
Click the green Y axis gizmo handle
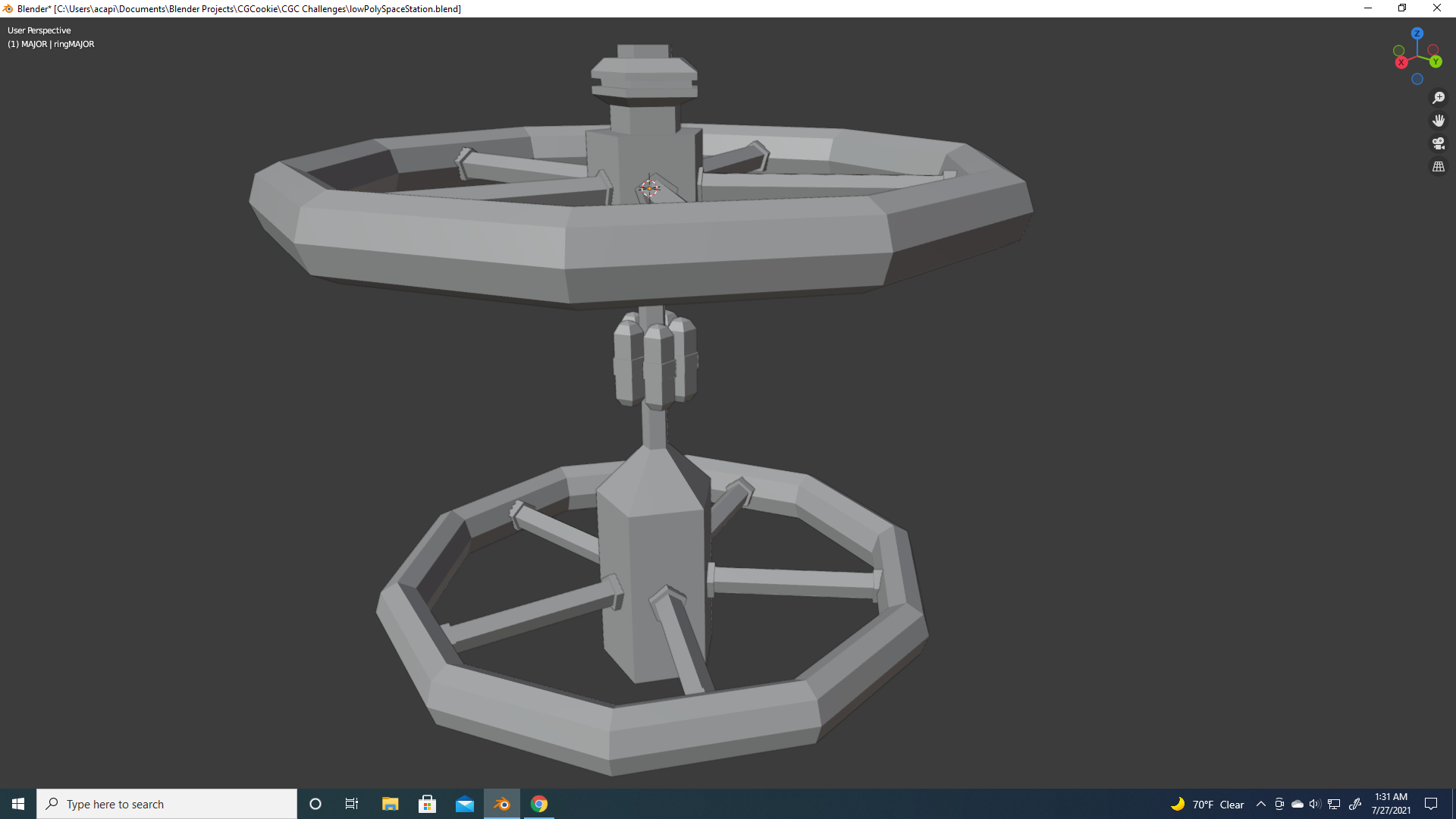pos(1436,61)
